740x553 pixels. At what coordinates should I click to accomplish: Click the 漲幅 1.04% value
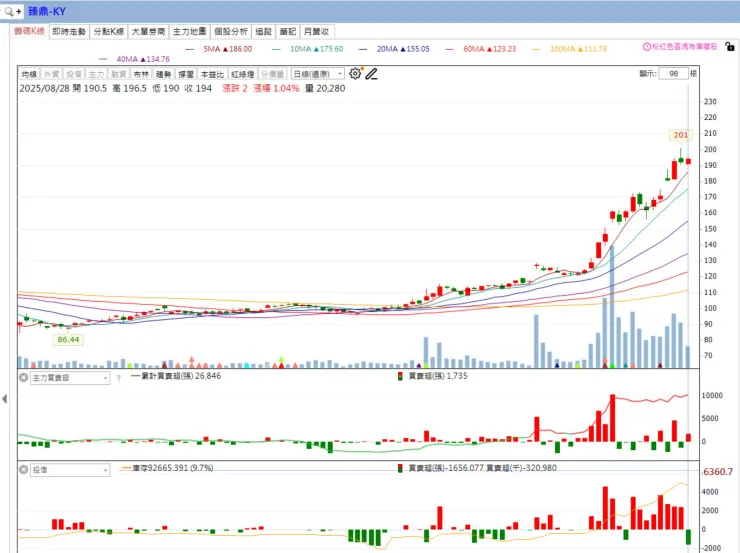click(276, 88)
